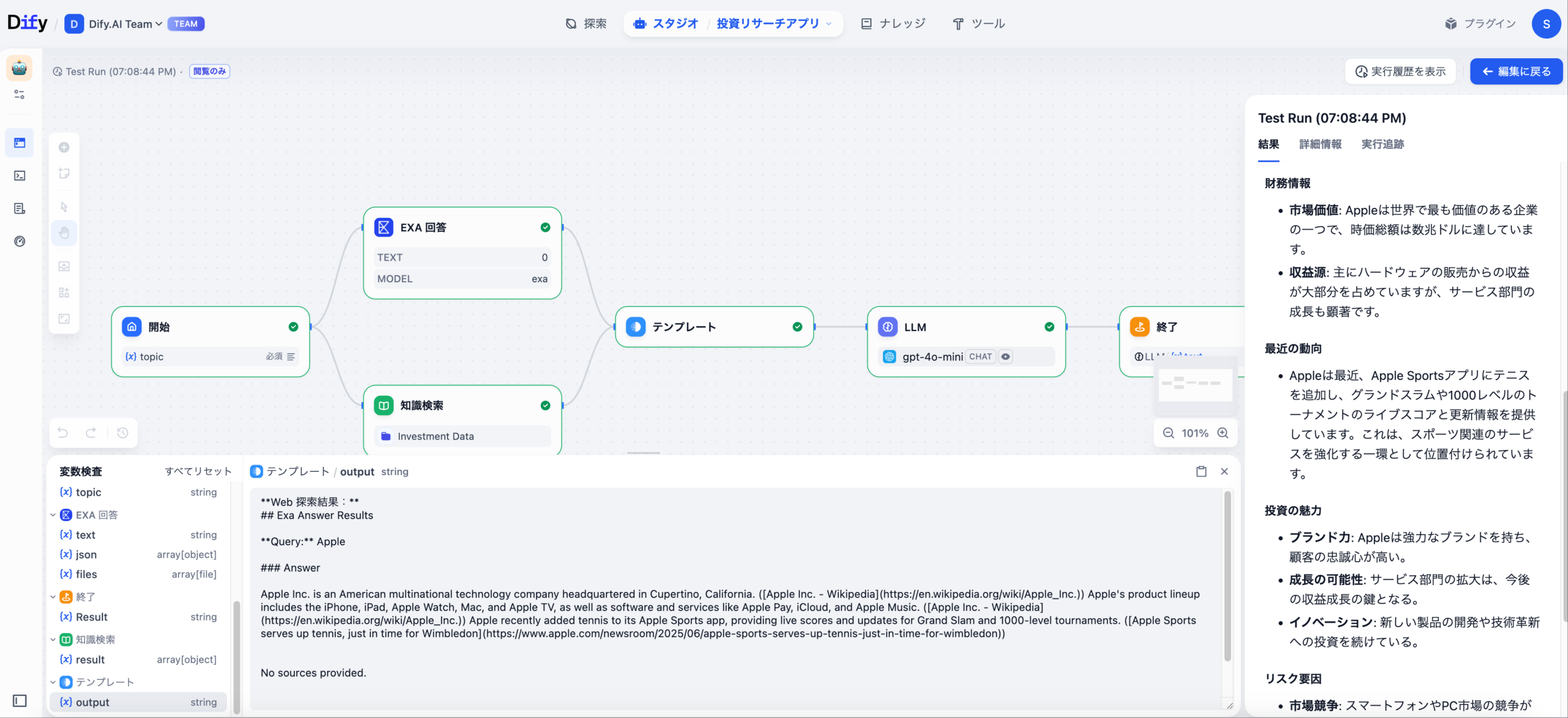Open the logs icon in left sidebar
This screenshot has height=718, width=1568.
20,209
